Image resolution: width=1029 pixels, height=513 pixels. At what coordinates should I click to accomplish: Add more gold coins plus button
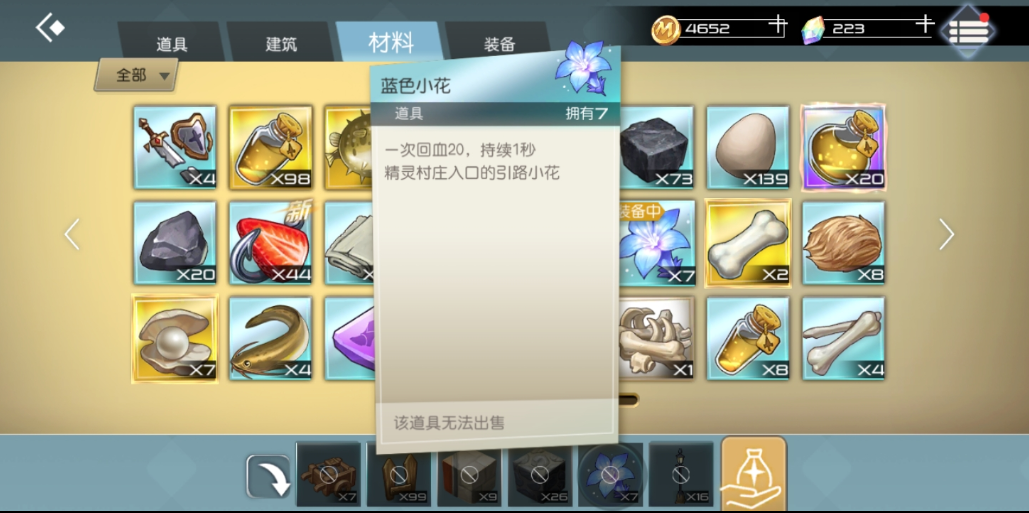tap(778, 26)
